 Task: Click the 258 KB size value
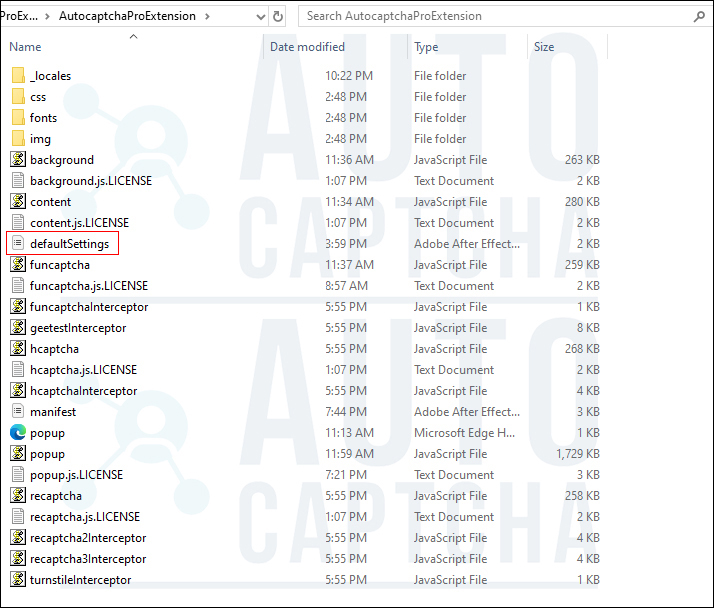coord(582,496)
